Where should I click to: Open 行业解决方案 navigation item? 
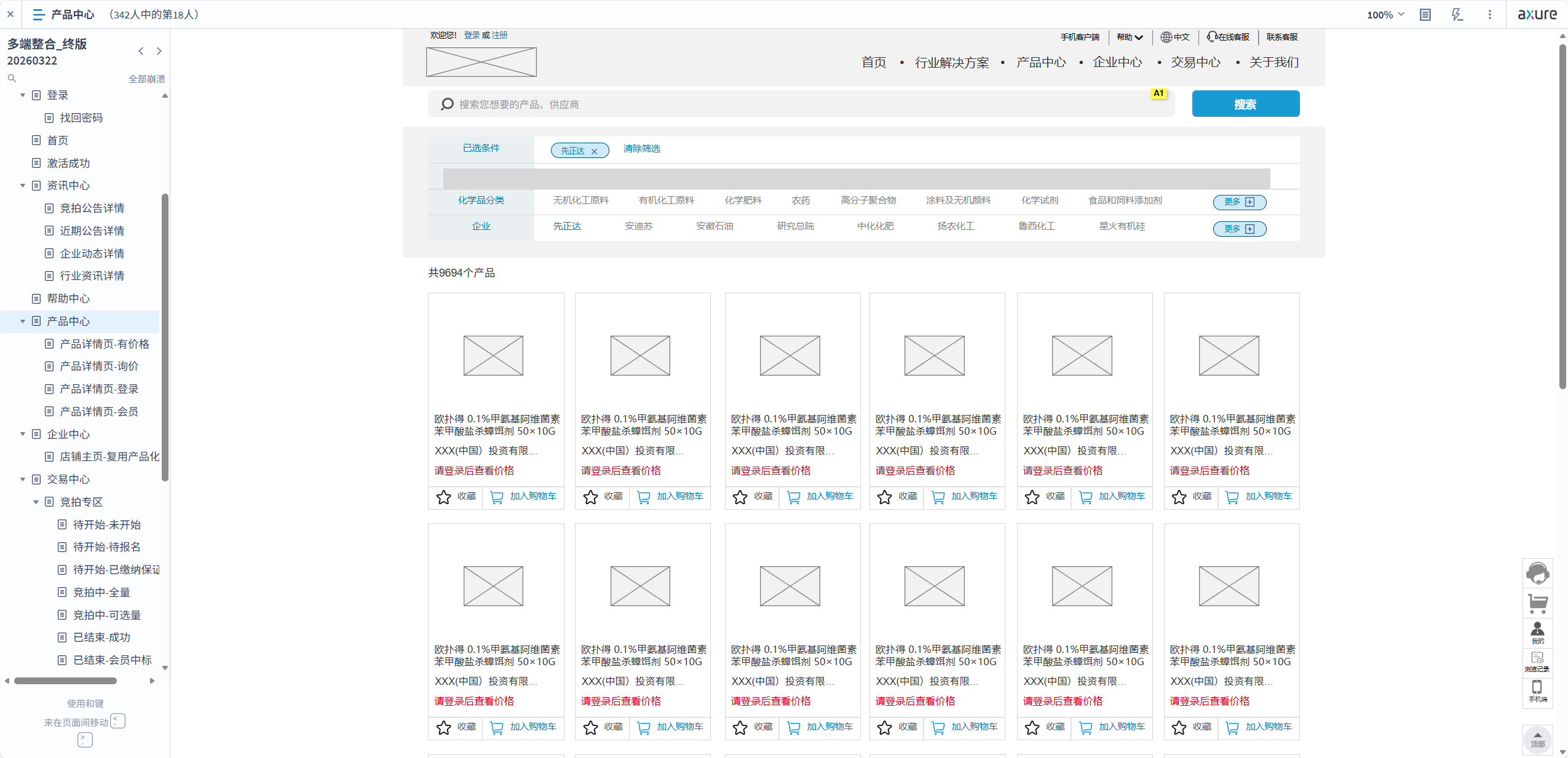pos(952,62)
